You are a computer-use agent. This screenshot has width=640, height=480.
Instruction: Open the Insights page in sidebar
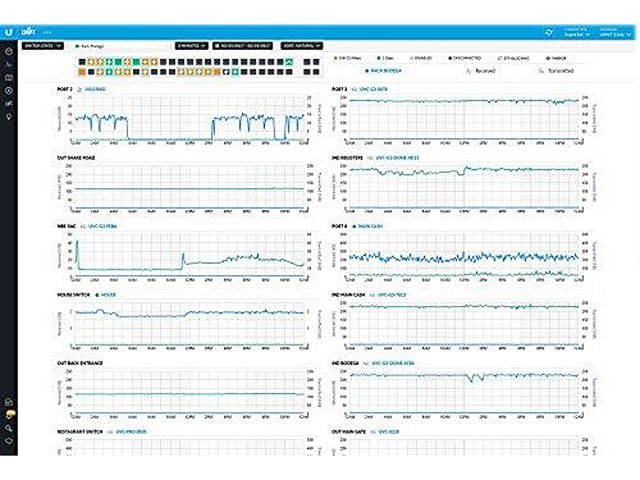[9, 117]
